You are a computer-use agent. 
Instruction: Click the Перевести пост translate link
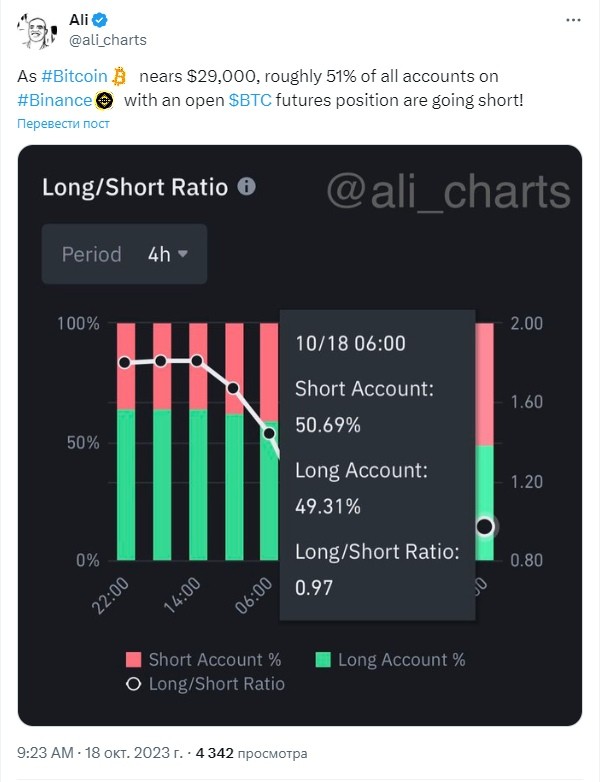63,124
